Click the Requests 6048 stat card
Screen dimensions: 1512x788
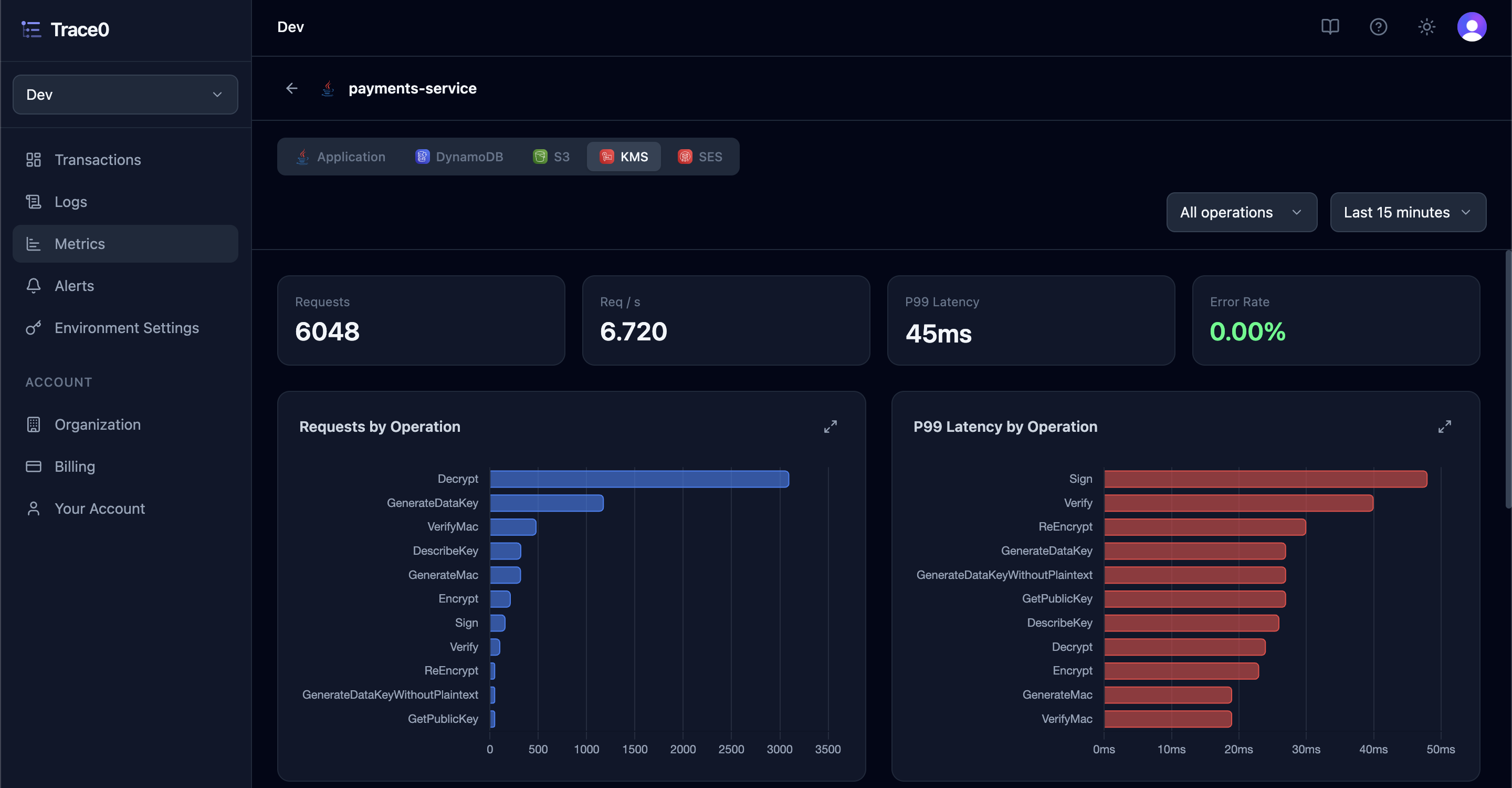pyautogui.click(x=421, y=320)
